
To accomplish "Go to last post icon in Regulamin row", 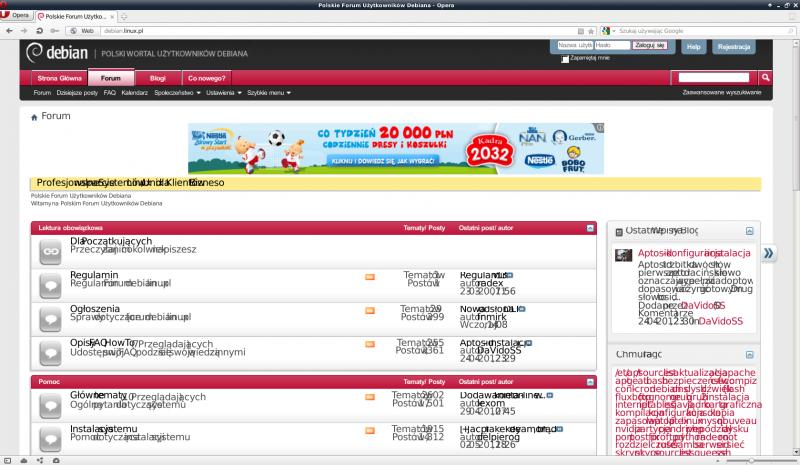I will point(509,274).
